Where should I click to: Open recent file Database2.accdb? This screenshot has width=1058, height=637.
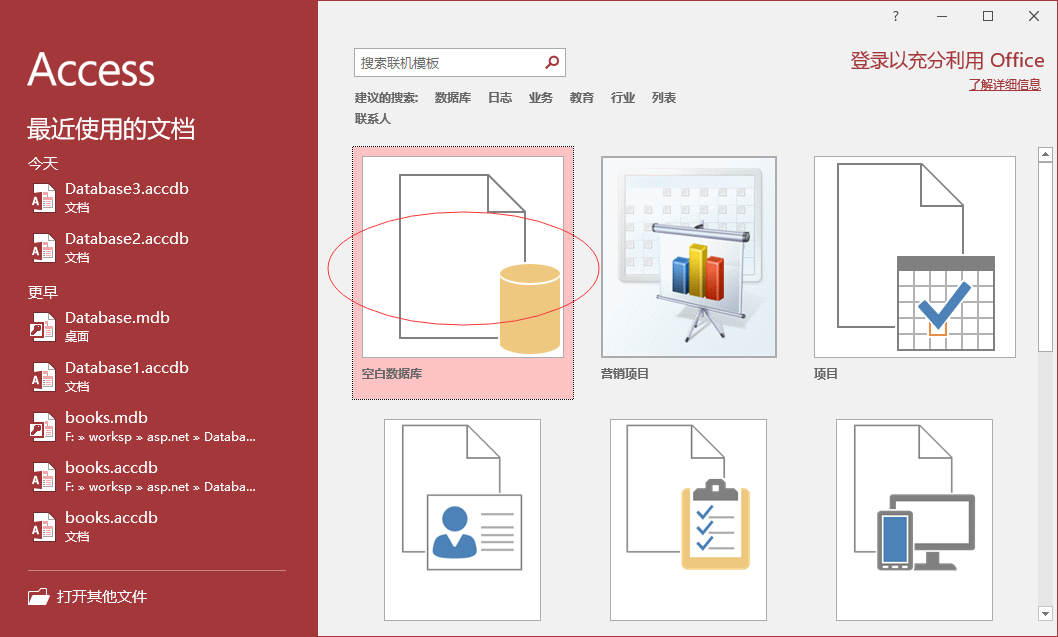(x=127, y=239)
